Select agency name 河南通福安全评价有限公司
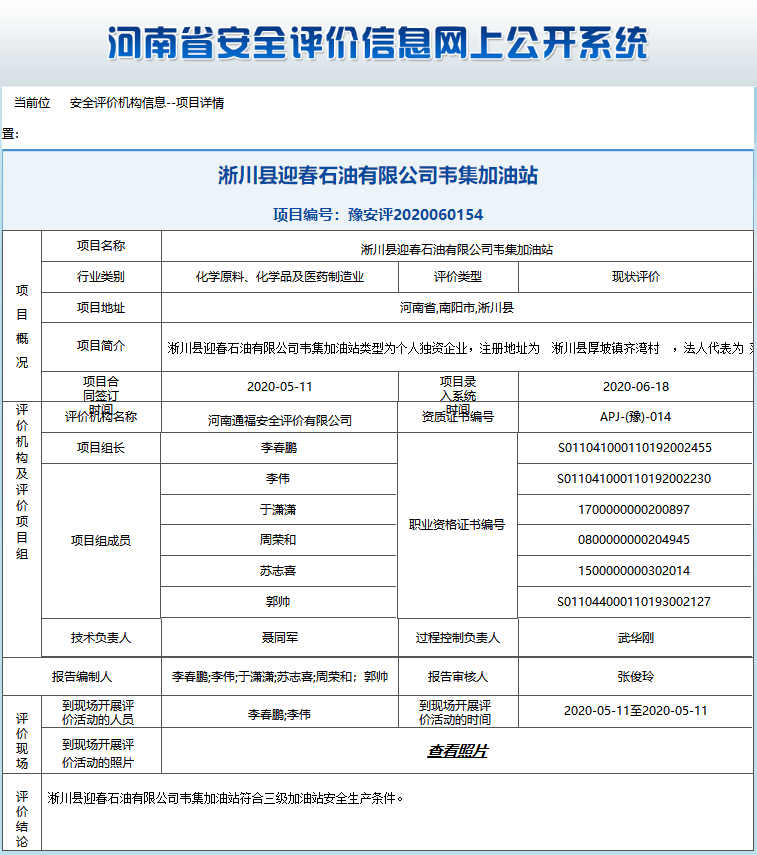 tap(280, 420)
